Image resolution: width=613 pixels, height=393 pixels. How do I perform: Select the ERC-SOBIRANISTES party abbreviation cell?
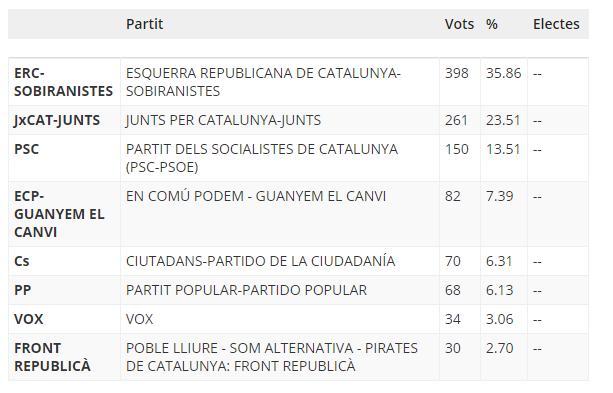coord(63,82)
